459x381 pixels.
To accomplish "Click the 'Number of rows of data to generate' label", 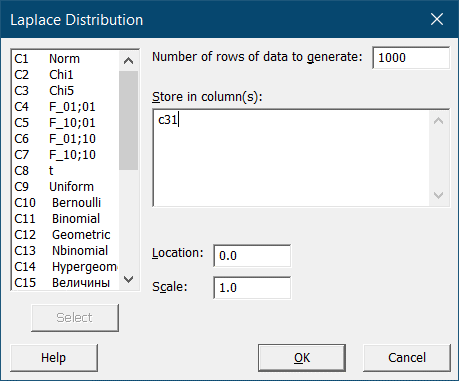I will (257, 57).
